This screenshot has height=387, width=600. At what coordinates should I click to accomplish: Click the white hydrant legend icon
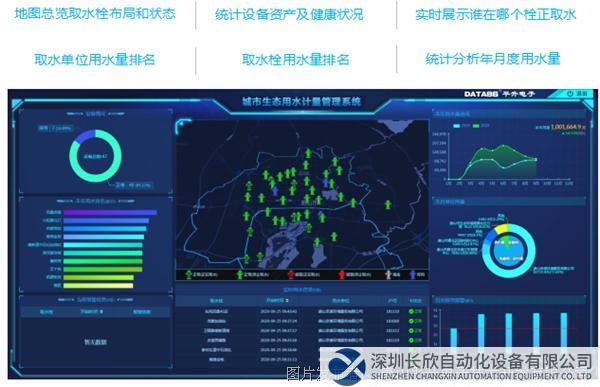(389, 274)
